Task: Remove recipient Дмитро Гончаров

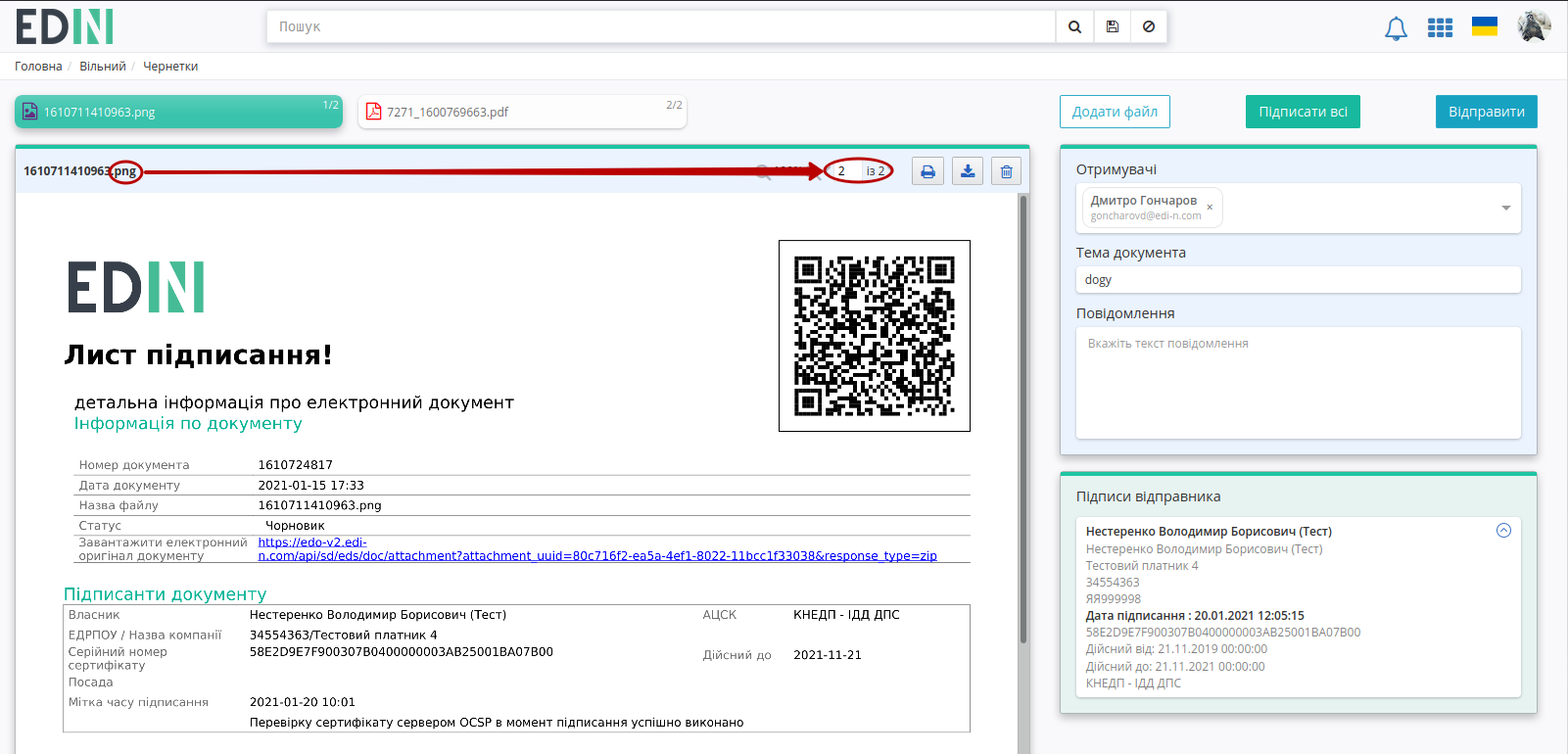Action: tap(1210, 207)
